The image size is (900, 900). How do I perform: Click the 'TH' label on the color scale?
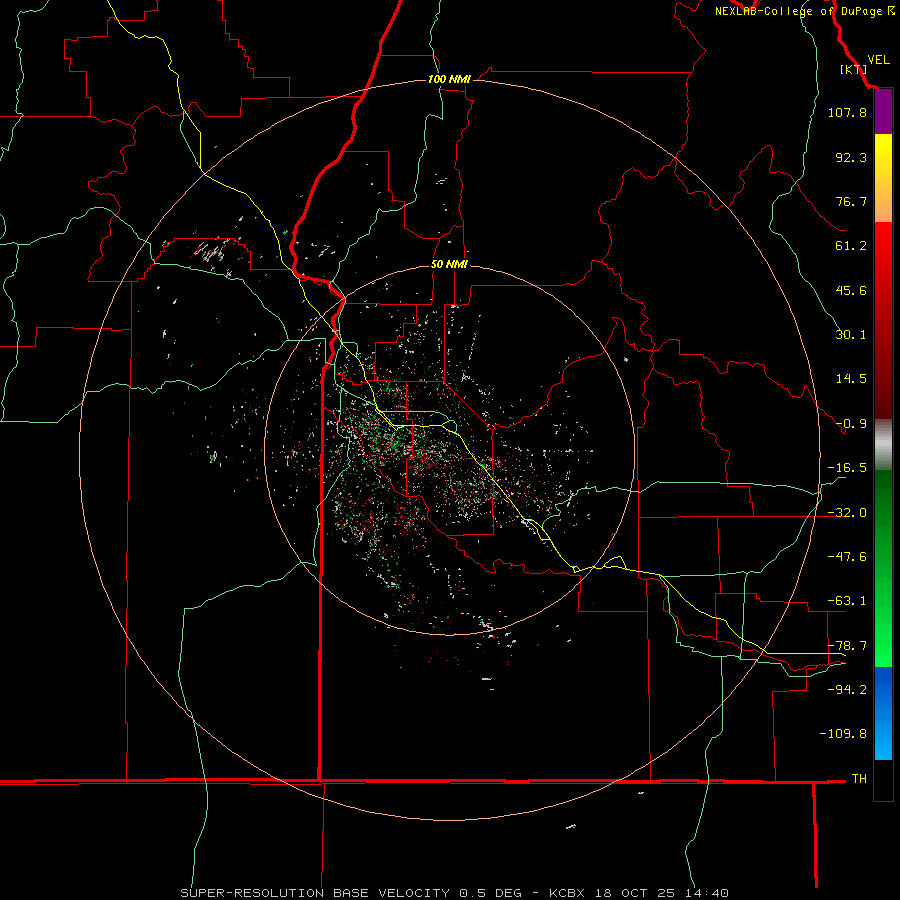(859, 778)
